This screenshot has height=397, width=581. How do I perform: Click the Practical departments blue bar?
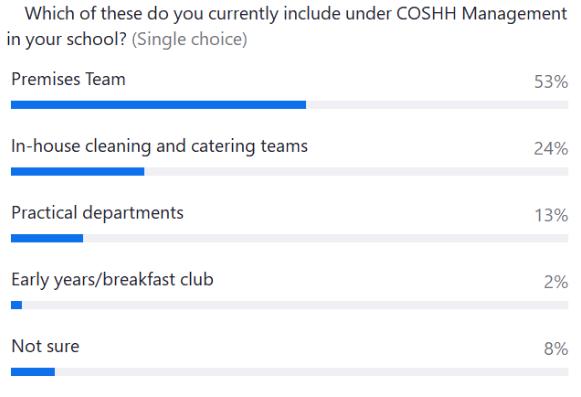pos(47,238)
